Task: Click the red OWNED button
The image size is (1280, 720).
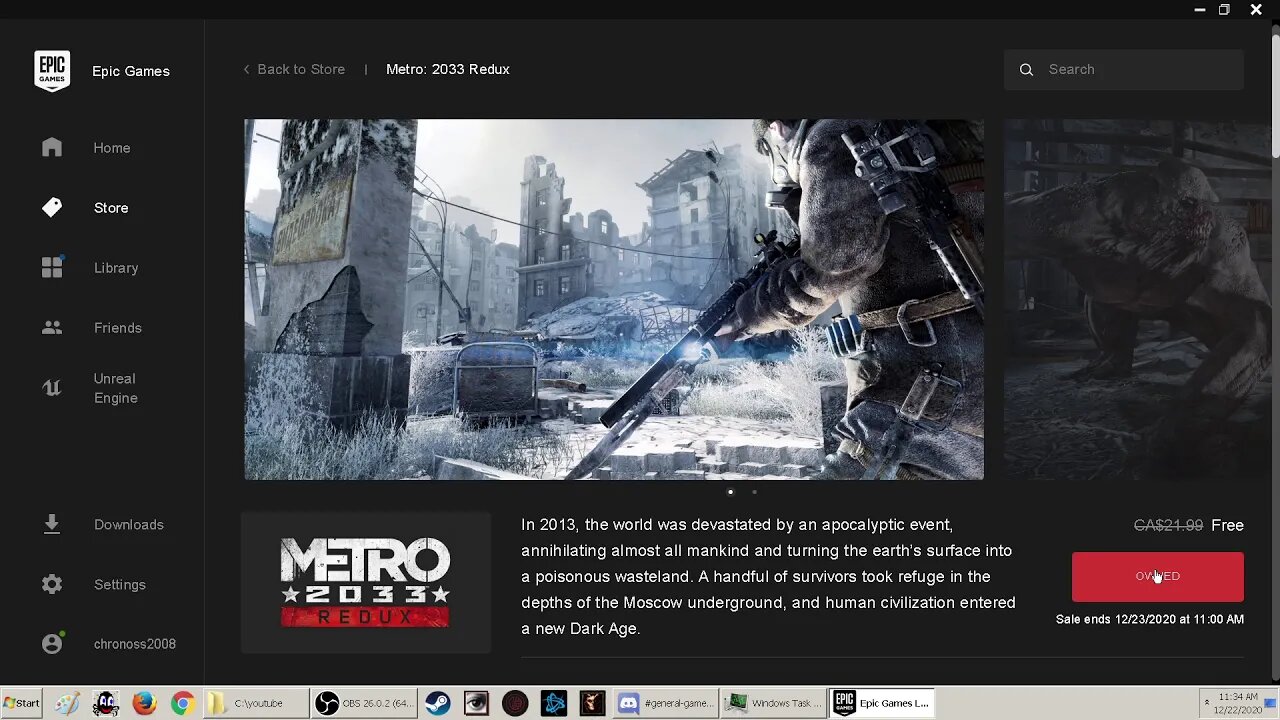Action: [1157, 576]
